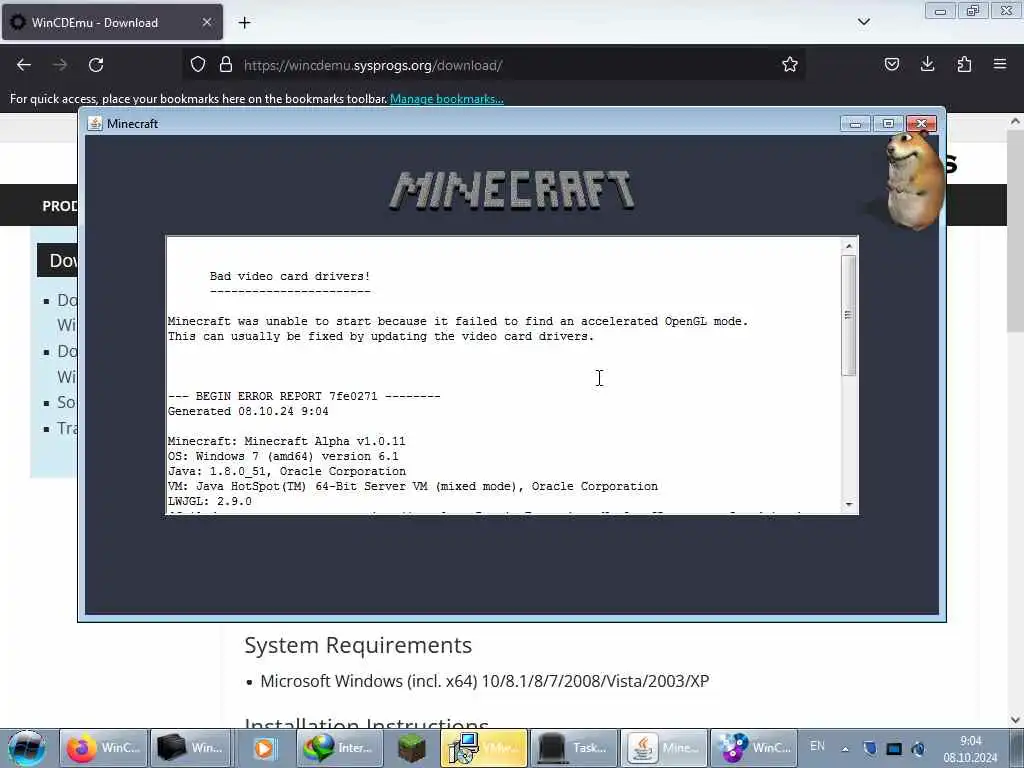Viewport: 1024px width, 768px height.
Task: Open the Firefox downloads panel
Action: (927, 64)
